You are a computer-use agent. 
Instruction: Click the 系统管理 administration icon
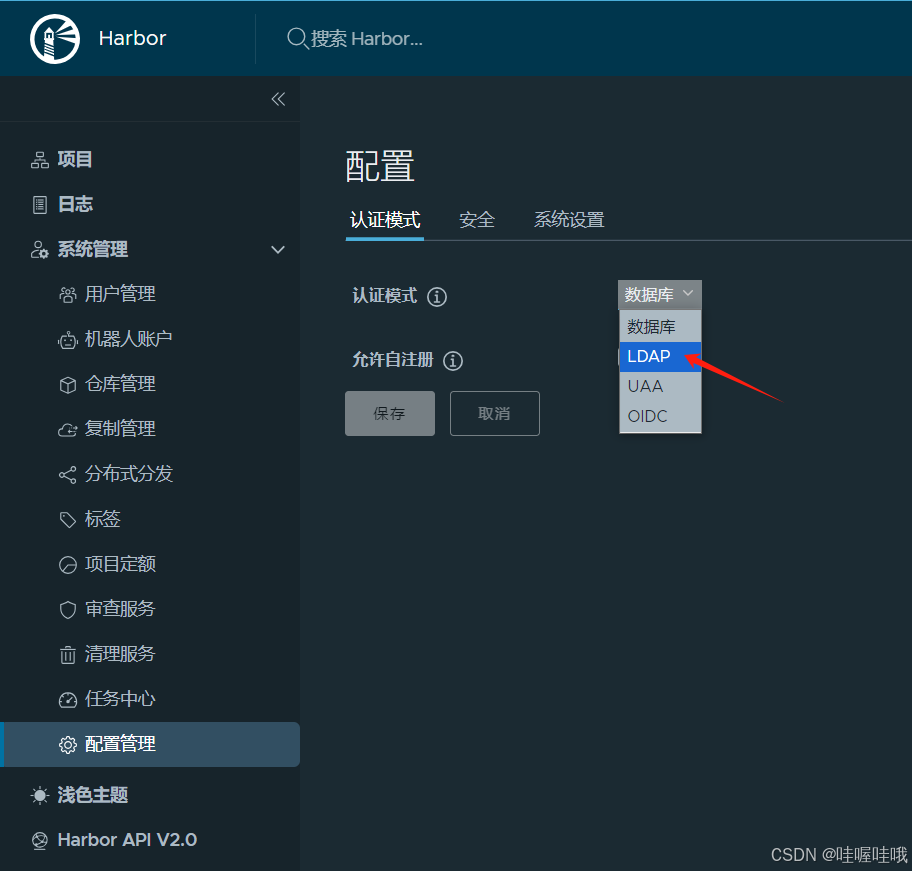click(40, 249)
